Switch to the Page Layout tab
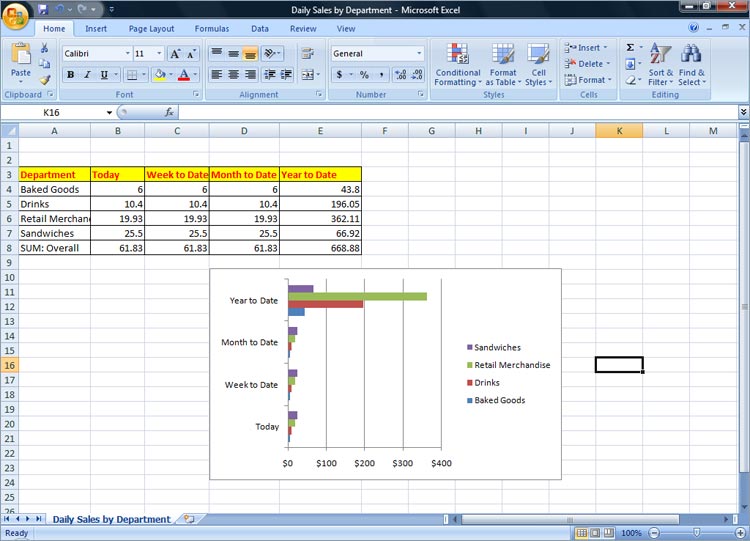 (x=151, y=29)
